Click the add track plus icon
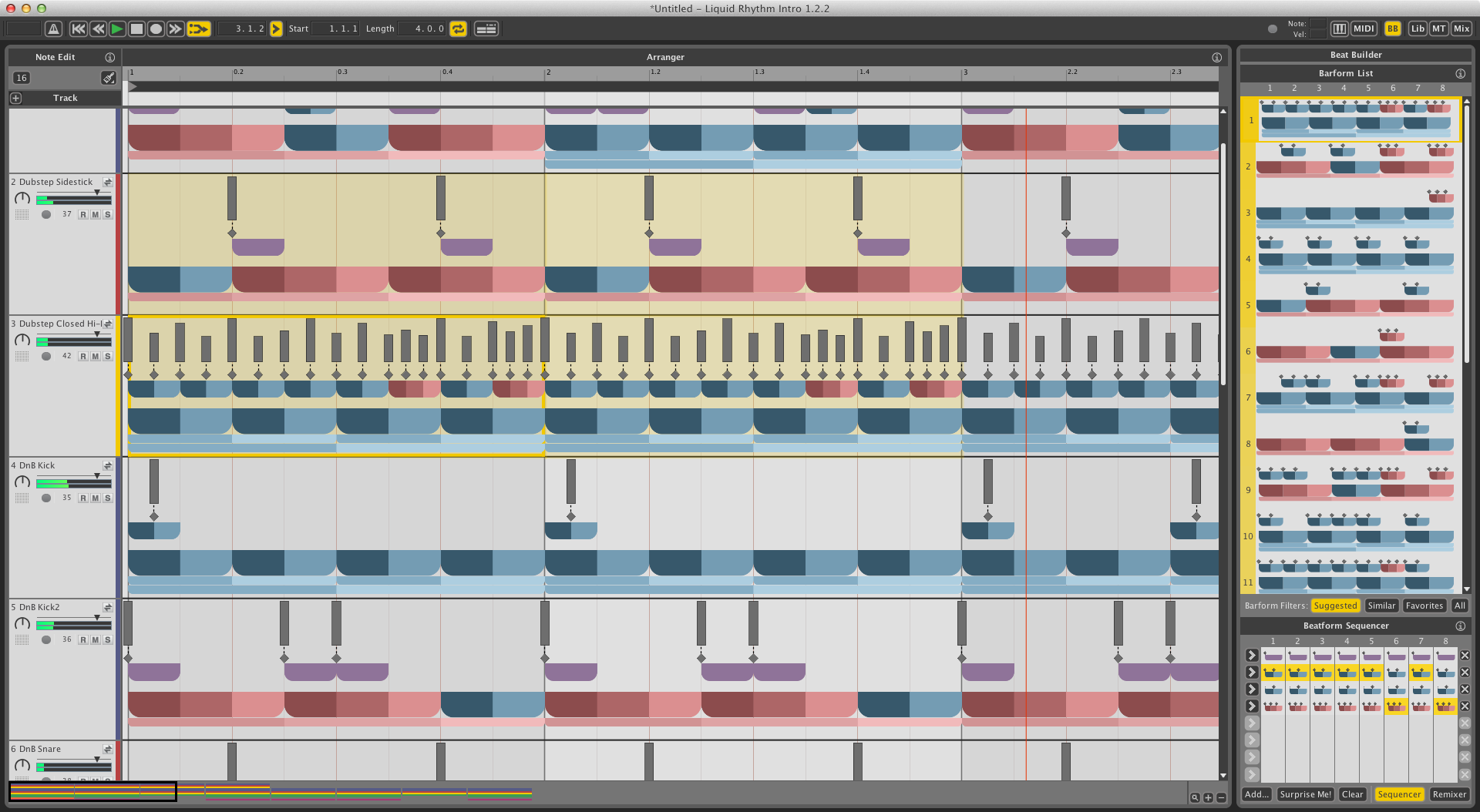Screen dimensions: 1480x812 [16, 99]
